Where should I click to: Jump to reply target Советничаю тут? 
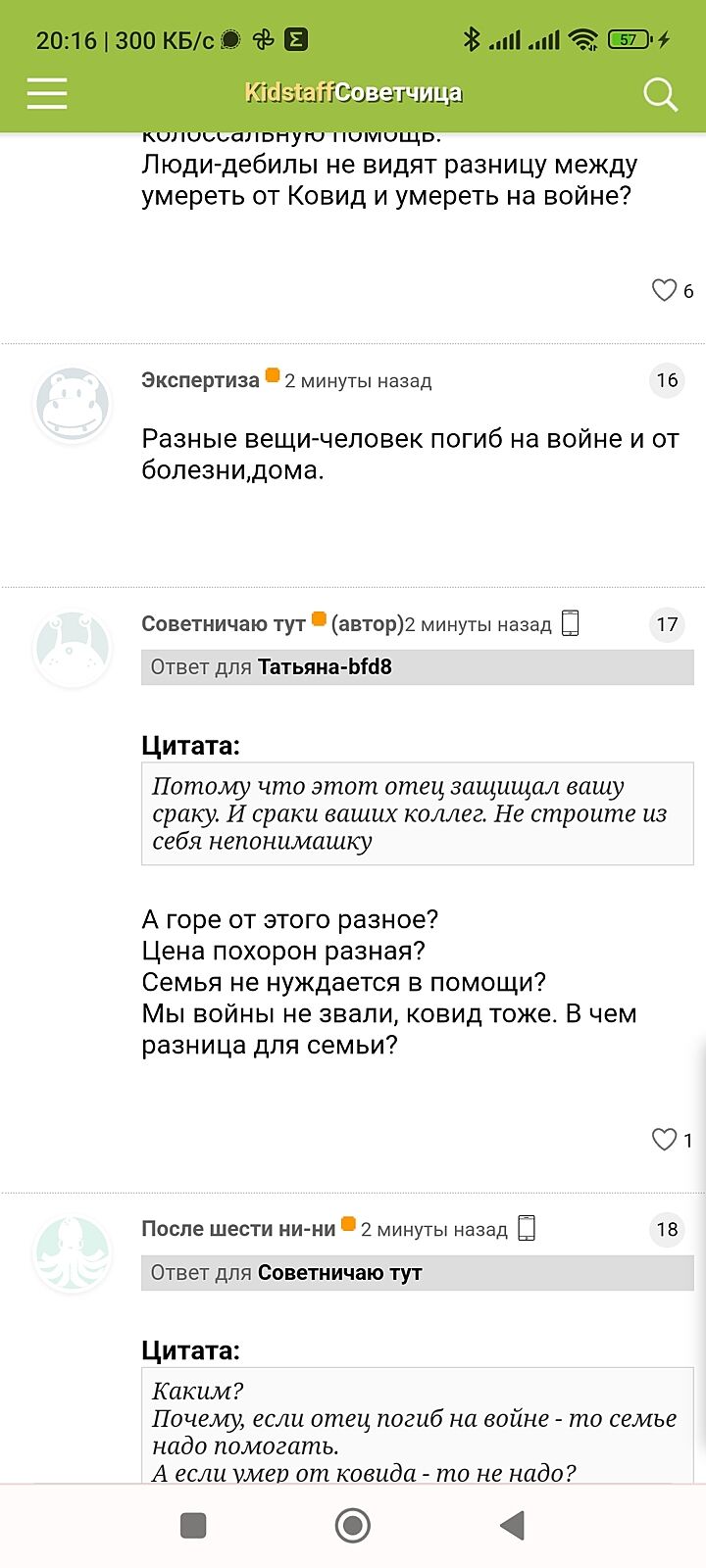tap(339, 1273)
